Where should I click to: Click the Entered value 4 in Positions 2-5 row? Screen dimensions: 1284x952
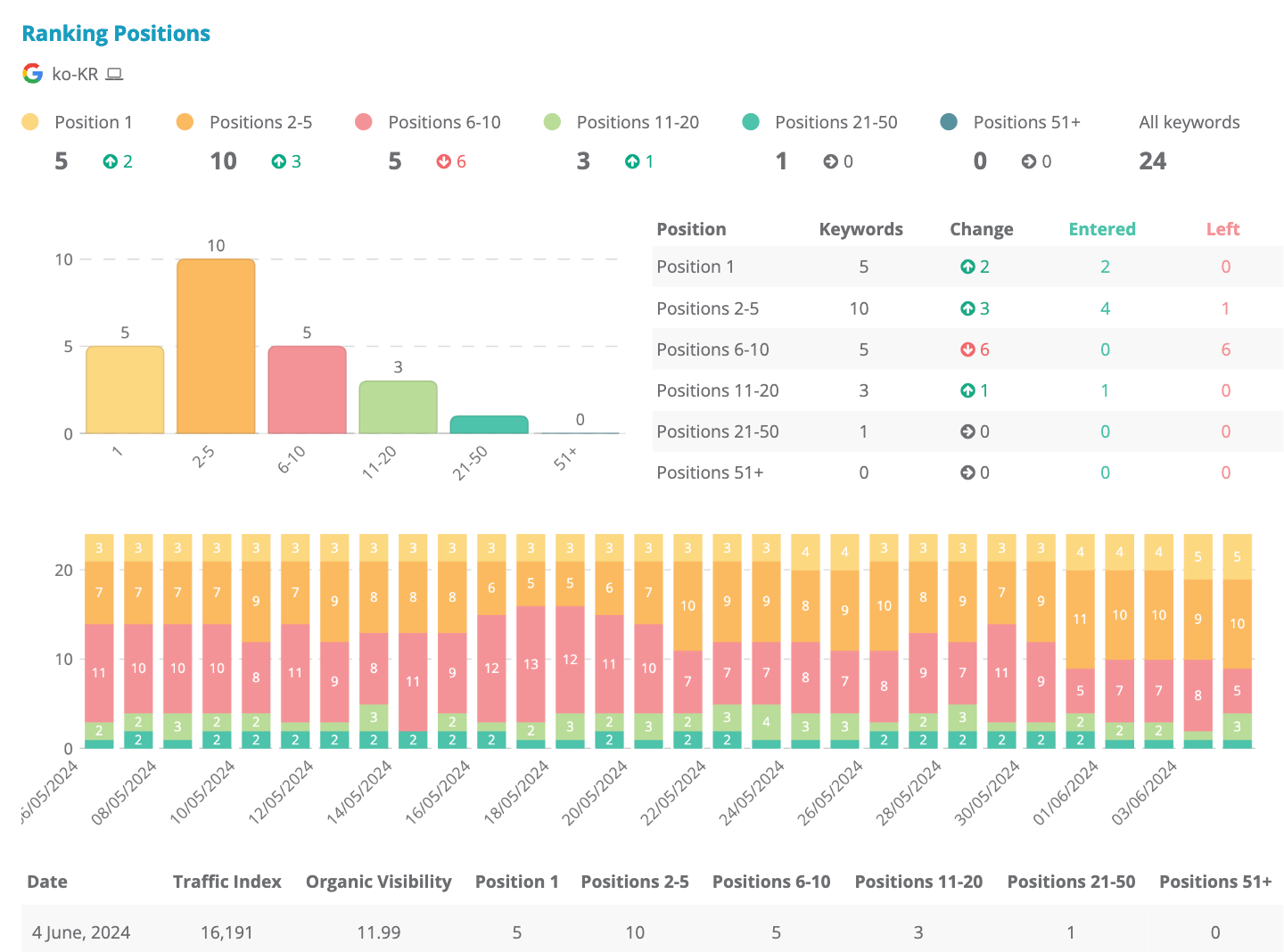(1105, 308)
